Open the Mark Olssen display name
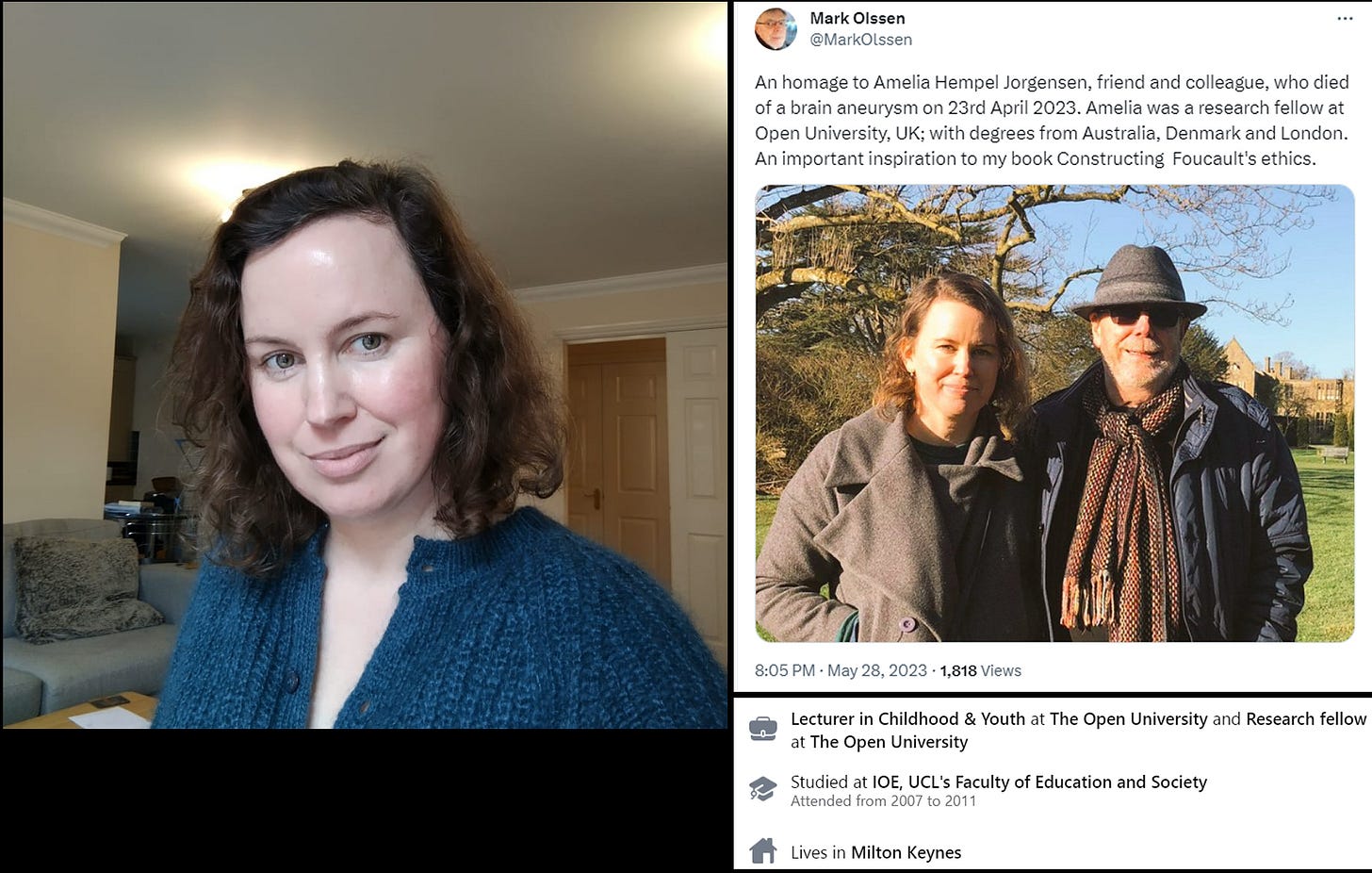The image size is (1372, 873). coord(857,18)
